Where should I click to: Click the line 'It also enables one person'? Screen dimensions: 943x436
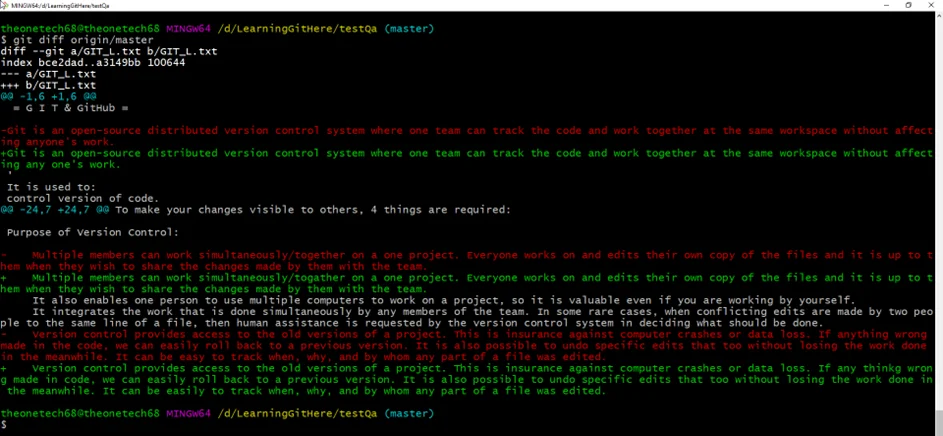click(443, 300)
